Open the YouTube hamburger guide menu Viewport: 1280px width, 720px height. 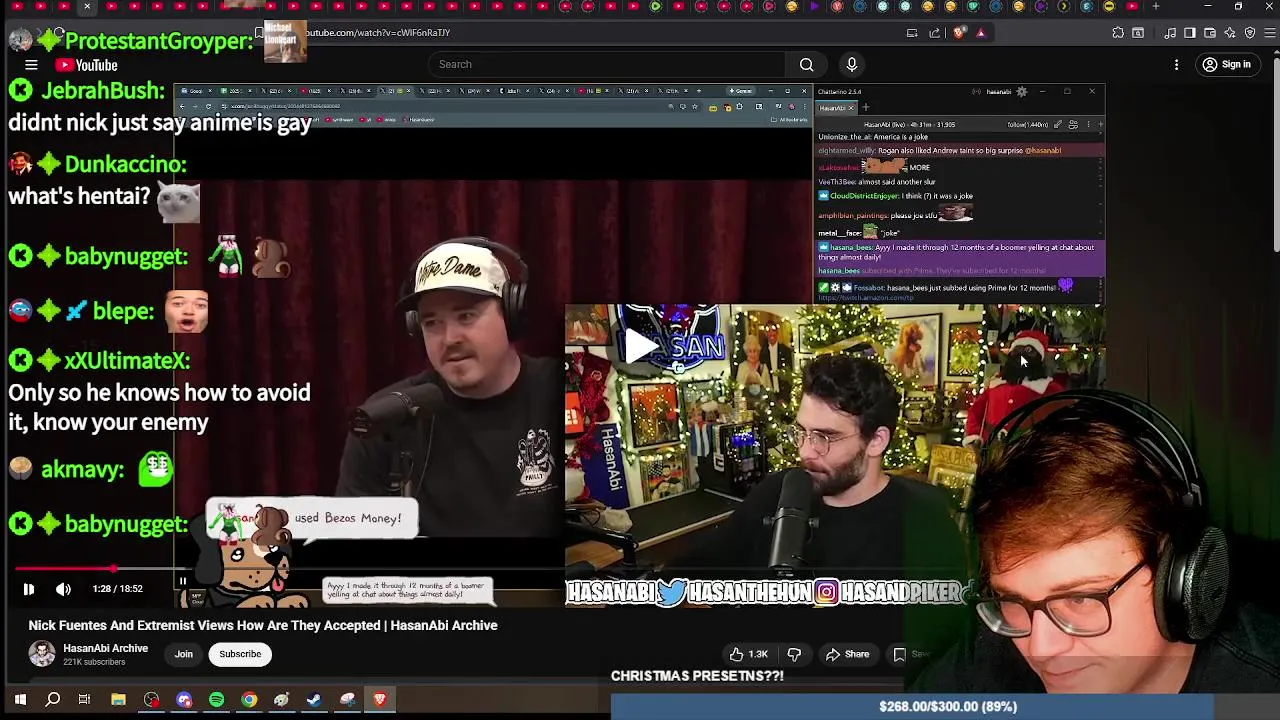(31, 65)
